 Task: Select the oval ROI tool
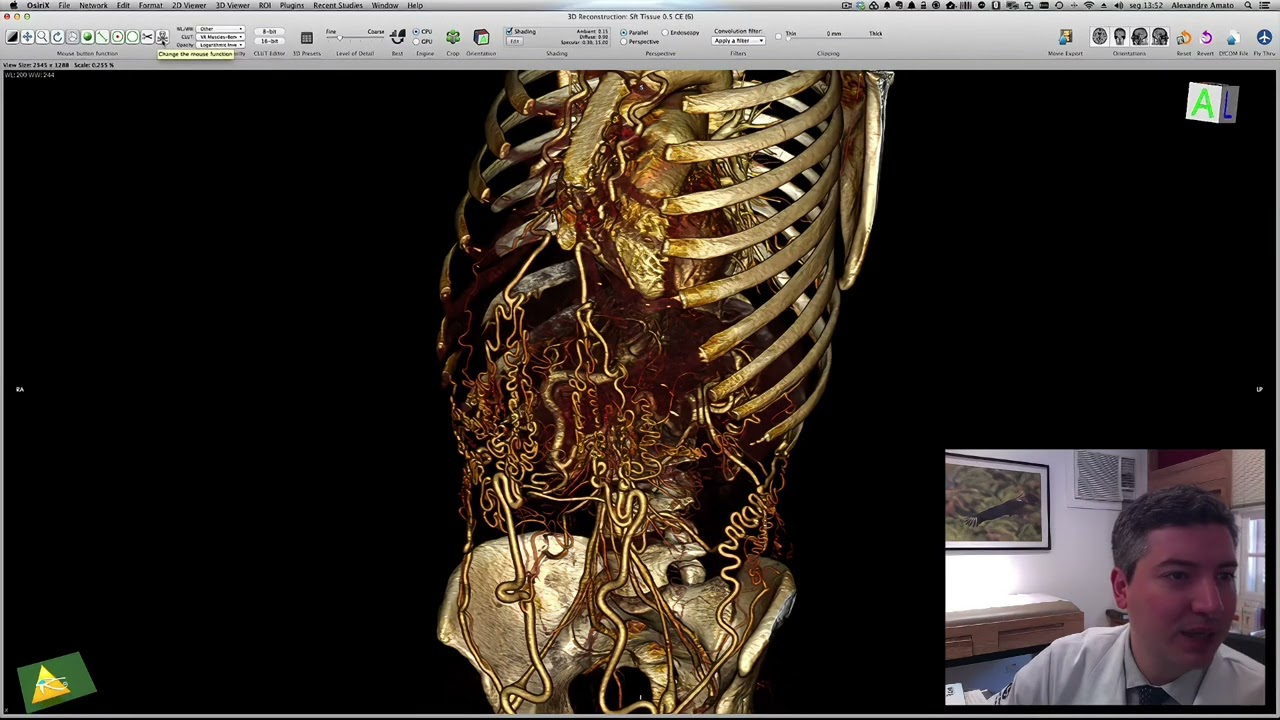132,37
